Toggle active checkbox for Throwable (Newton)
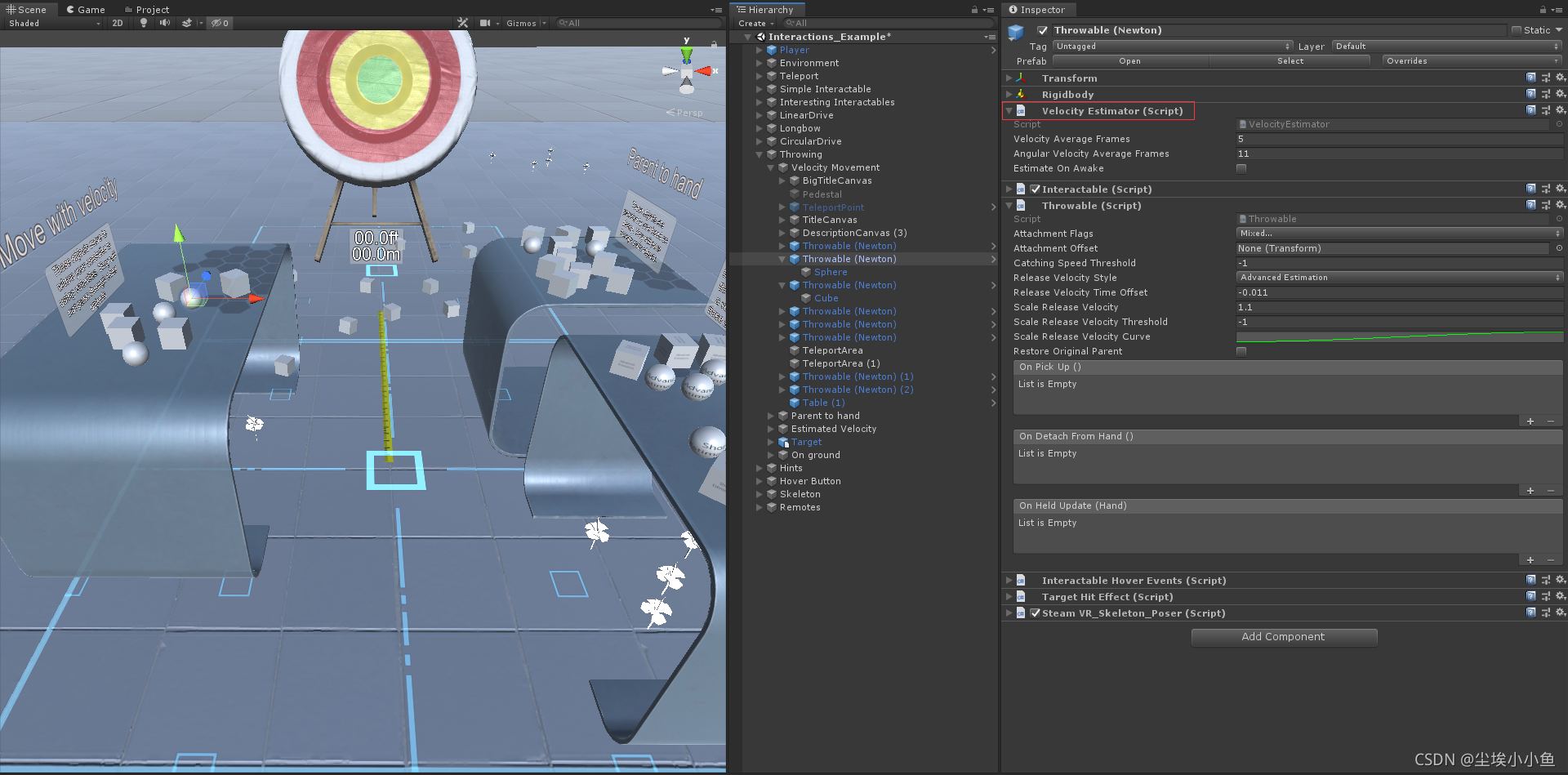This screenshot has width=1568, height=775. pyautogui.click(x=1042, y=30)
